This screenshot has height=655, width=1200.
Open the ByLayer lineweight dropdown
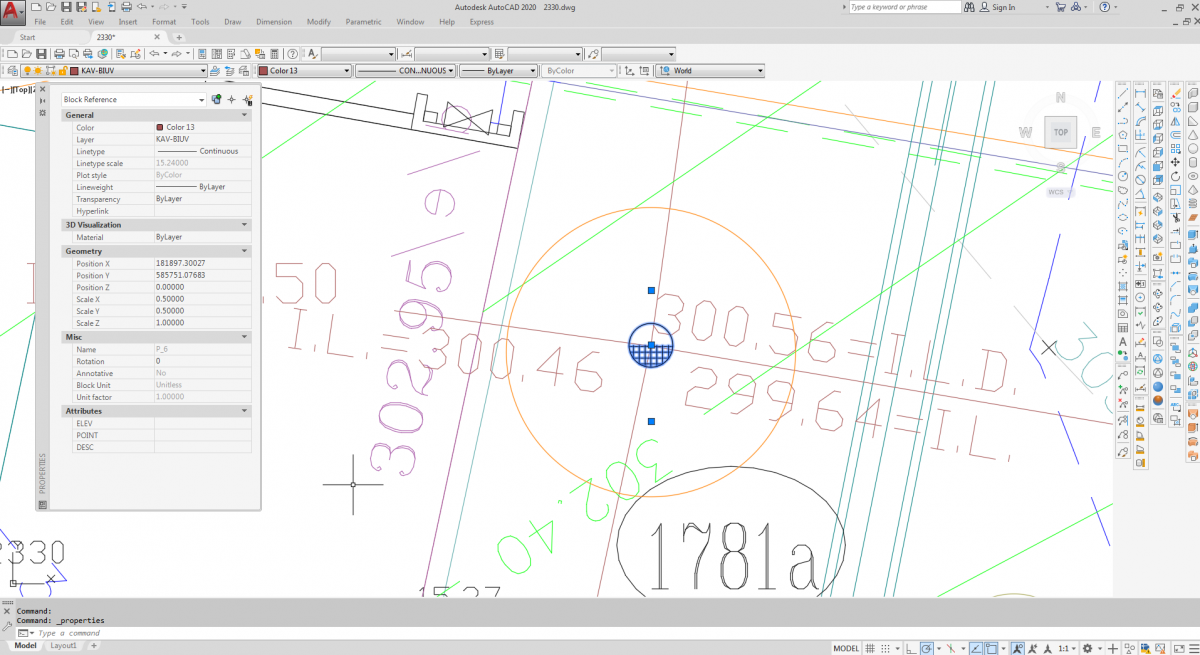tap(531, 71)
